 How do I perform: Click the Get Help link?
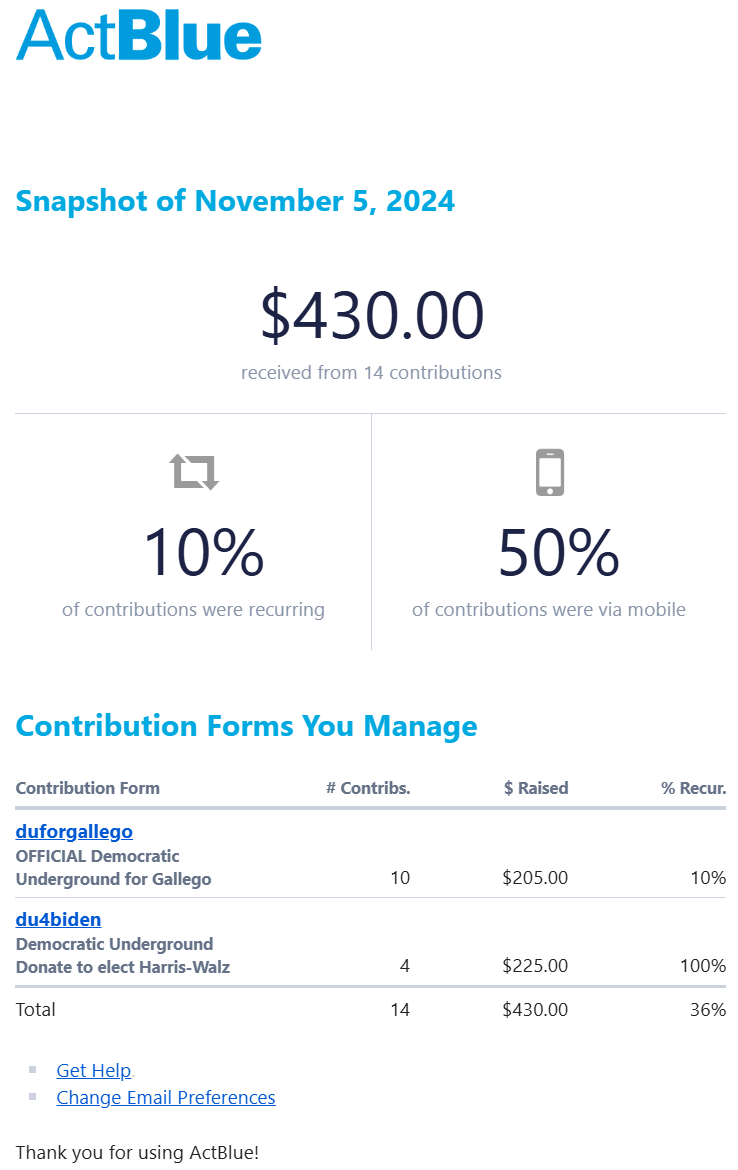click(x=94, y=1070)
